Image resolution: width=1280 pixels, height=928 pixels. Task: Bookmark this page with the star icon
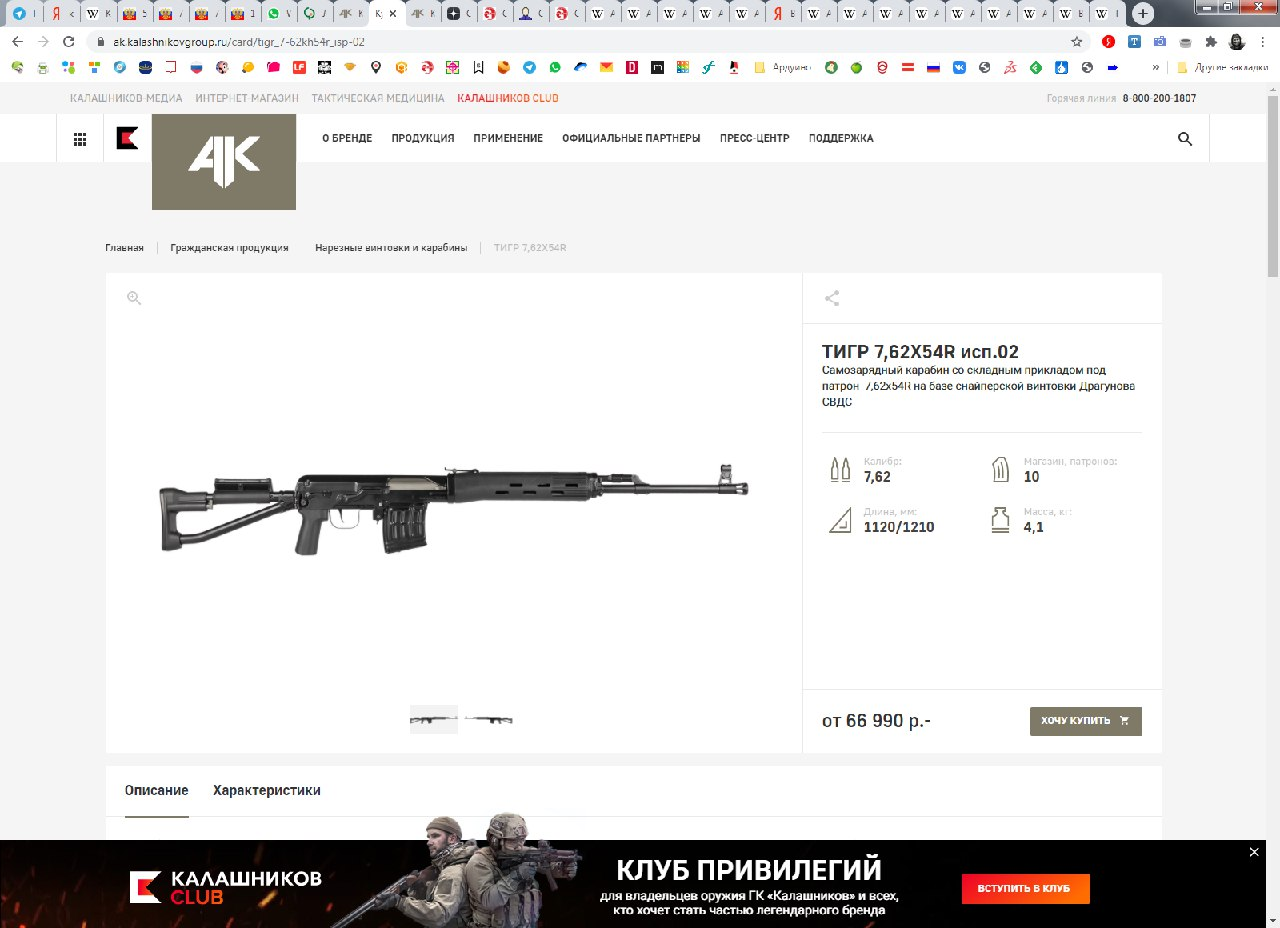click(x=1076, y=42)
